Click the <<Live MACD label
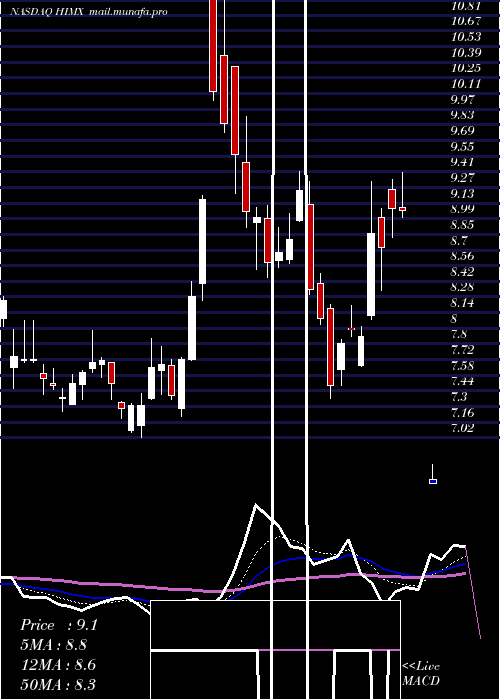500x700 pixels. point(421,674)
